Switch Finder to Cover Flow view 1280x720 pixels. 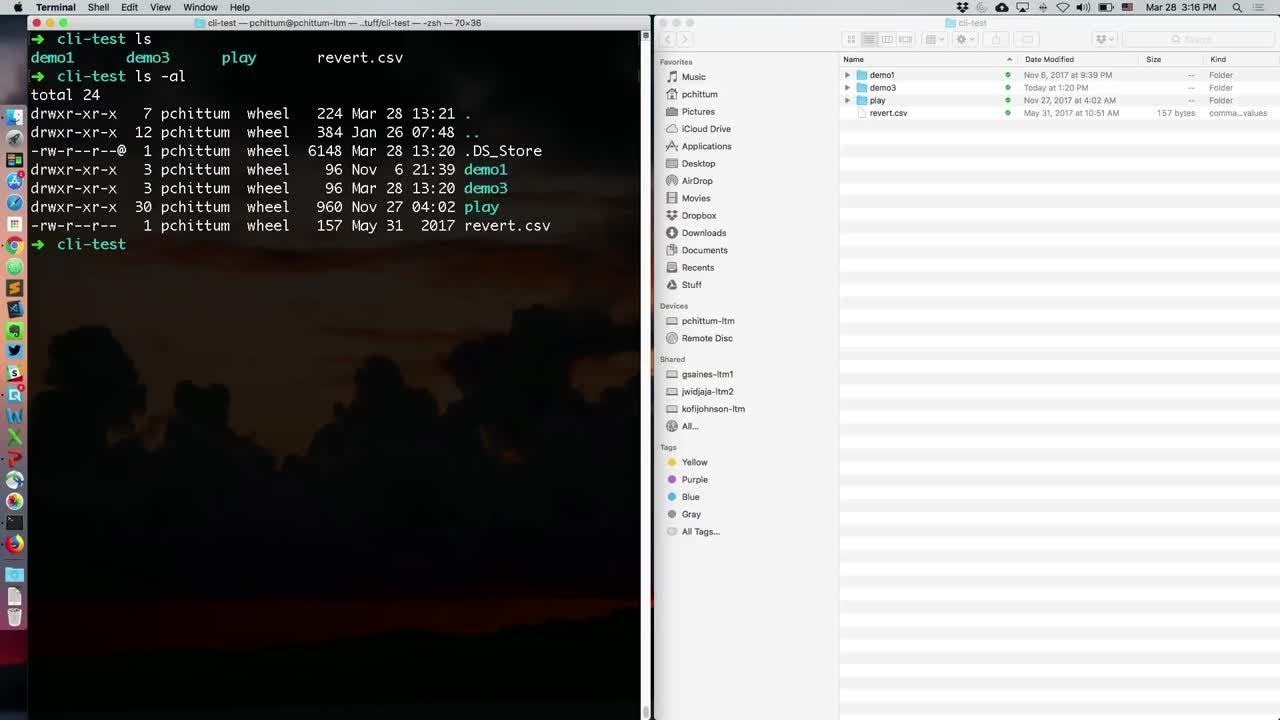click(x=905, y=39)
